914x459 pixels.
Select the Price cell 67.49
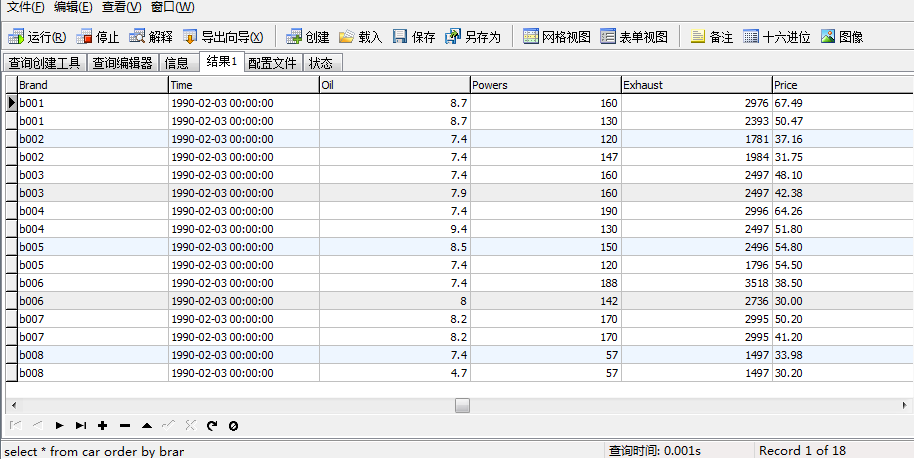coord(843,103)
